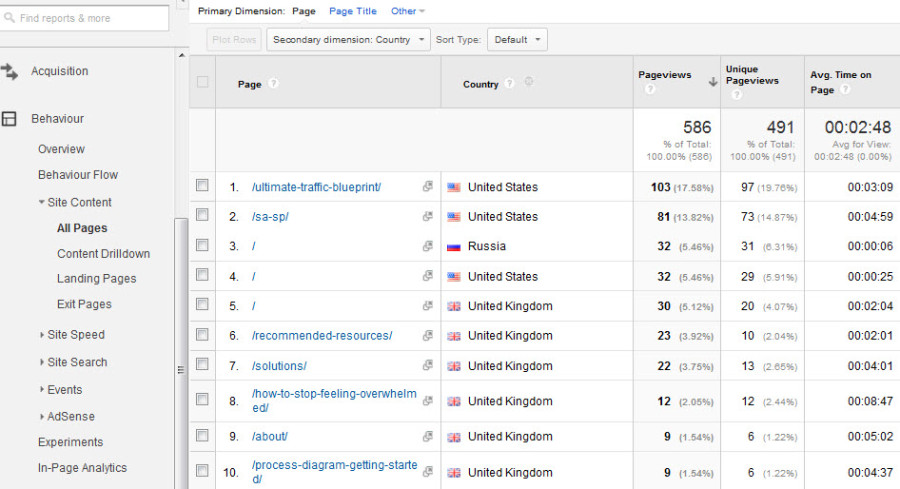Image resolution: width=900 pixels, height=489 pixels.
Task: Select Page primary dimension
Action: pyautogui.click(x=304, y=11)
